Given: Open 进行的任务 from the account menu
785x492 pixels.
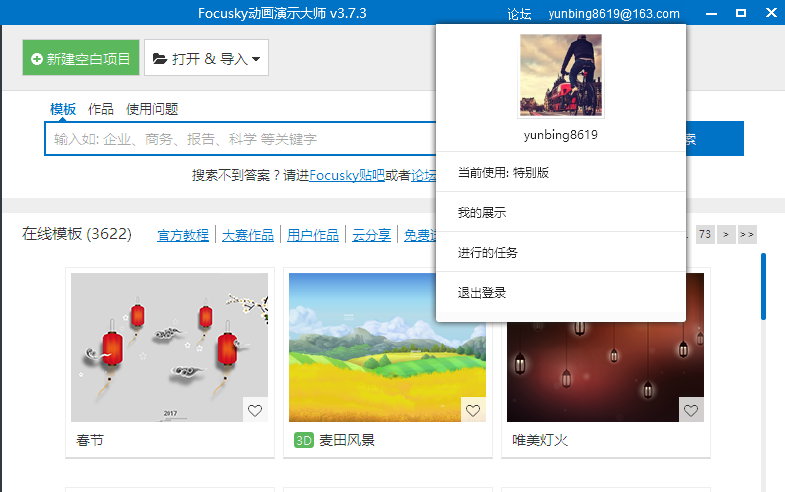Looking at the screenshot, I should (x=561, y=252).
